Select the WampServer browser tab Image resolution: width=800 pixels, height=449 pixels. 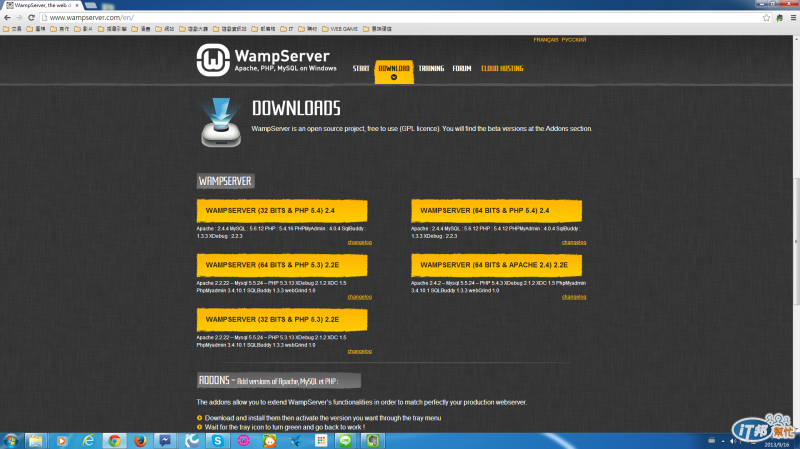tap(43, 5)
